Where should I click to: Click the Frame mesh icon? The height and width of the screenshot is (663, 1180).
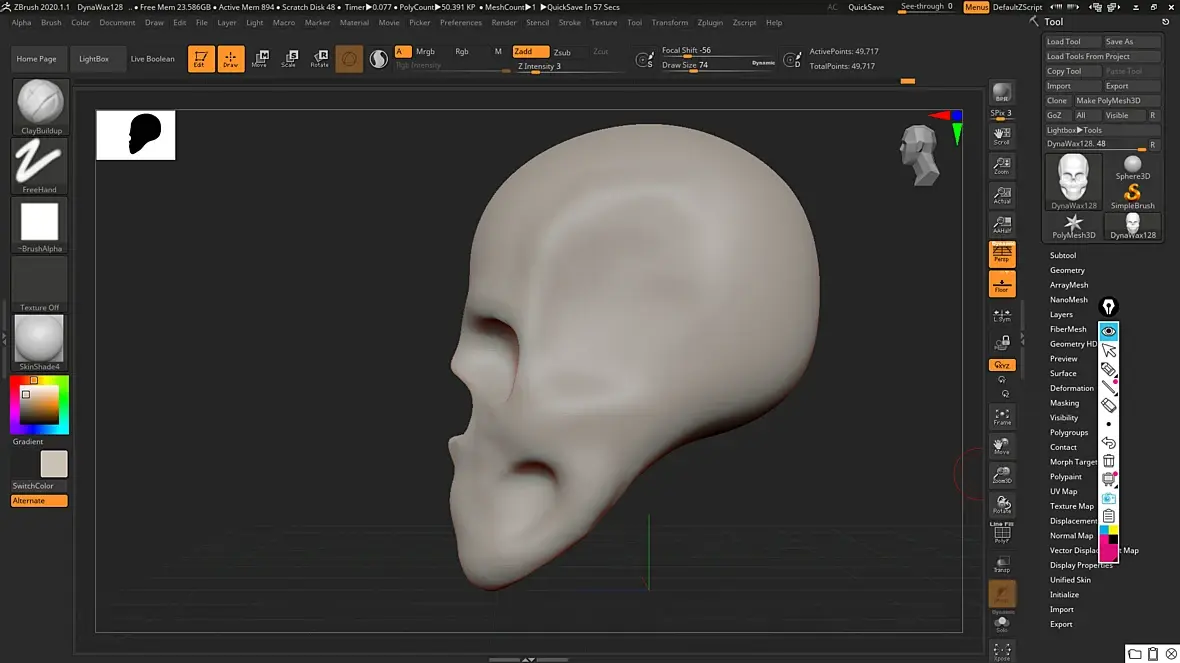[x=1001, y=416]
